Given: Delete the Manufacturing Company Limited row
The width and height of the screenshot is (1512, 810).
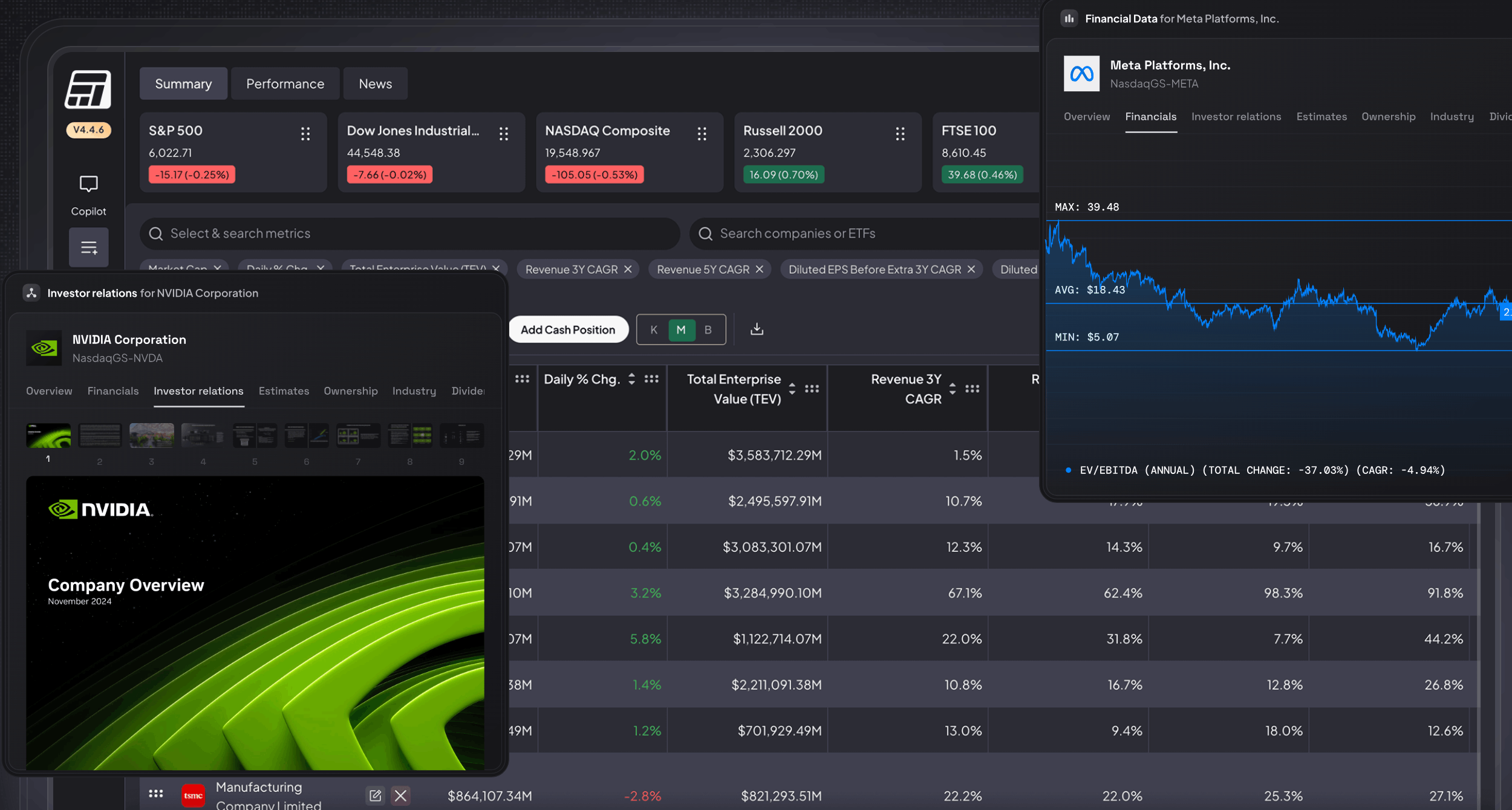Looking at the screenshot, I should coord(400,795).
